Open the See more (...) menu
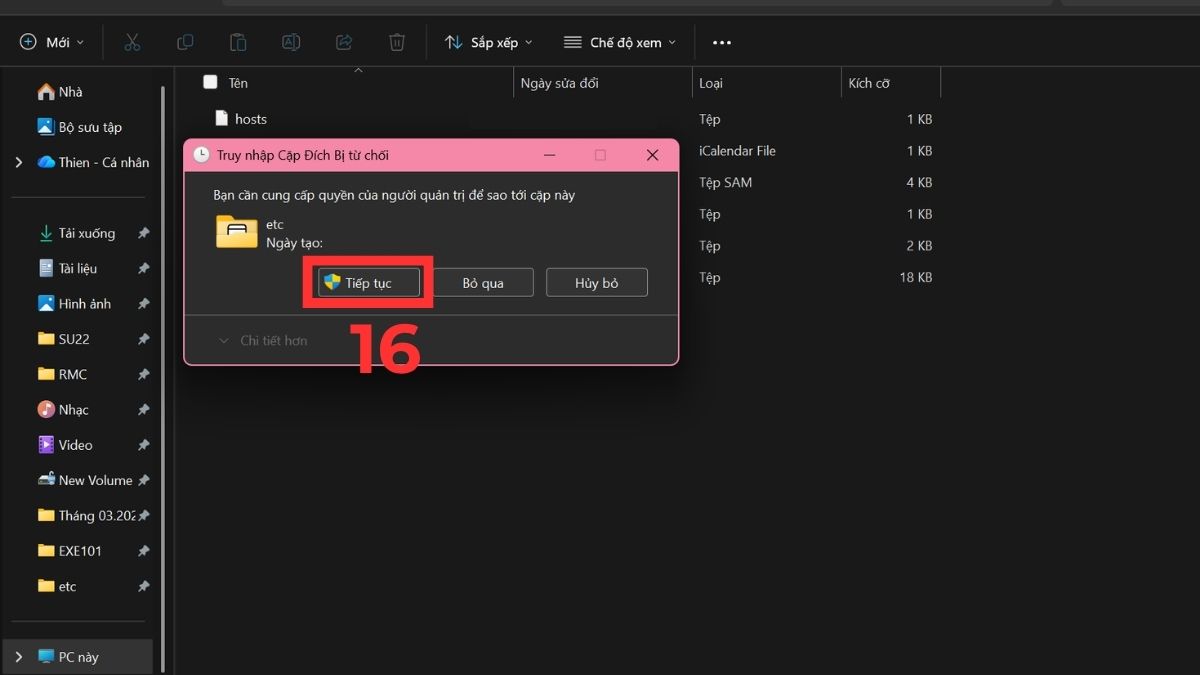Viewport: 1200px width, 675px height. 721,41
